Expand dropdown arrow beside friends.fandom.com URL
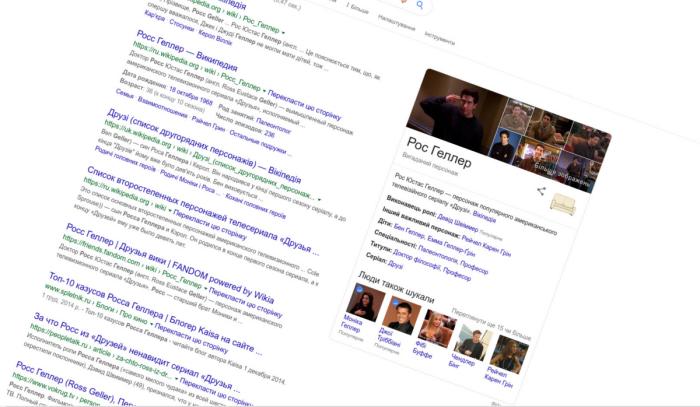Image resolution: width=700 pixels, height=407 pixels. 205,289
